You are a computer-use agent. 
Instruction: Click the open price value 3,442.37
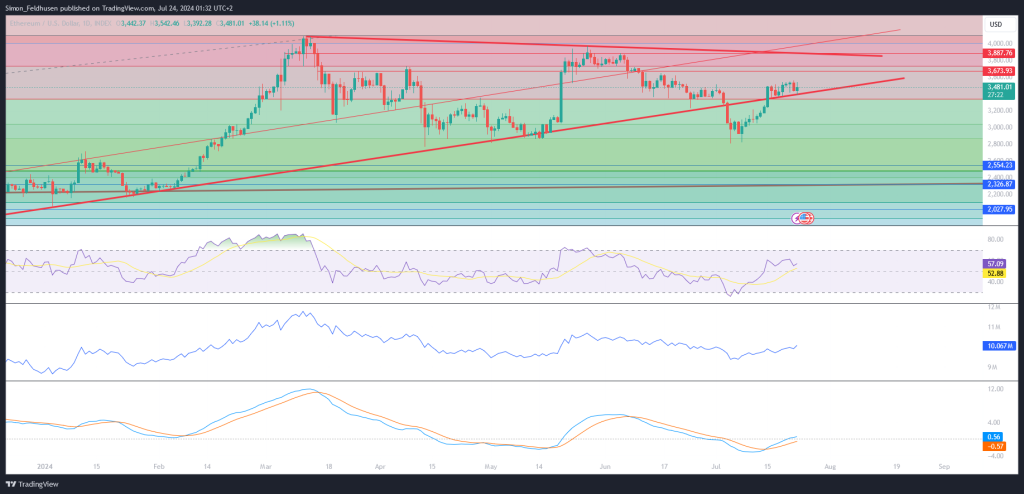click(x=135, y=24)
